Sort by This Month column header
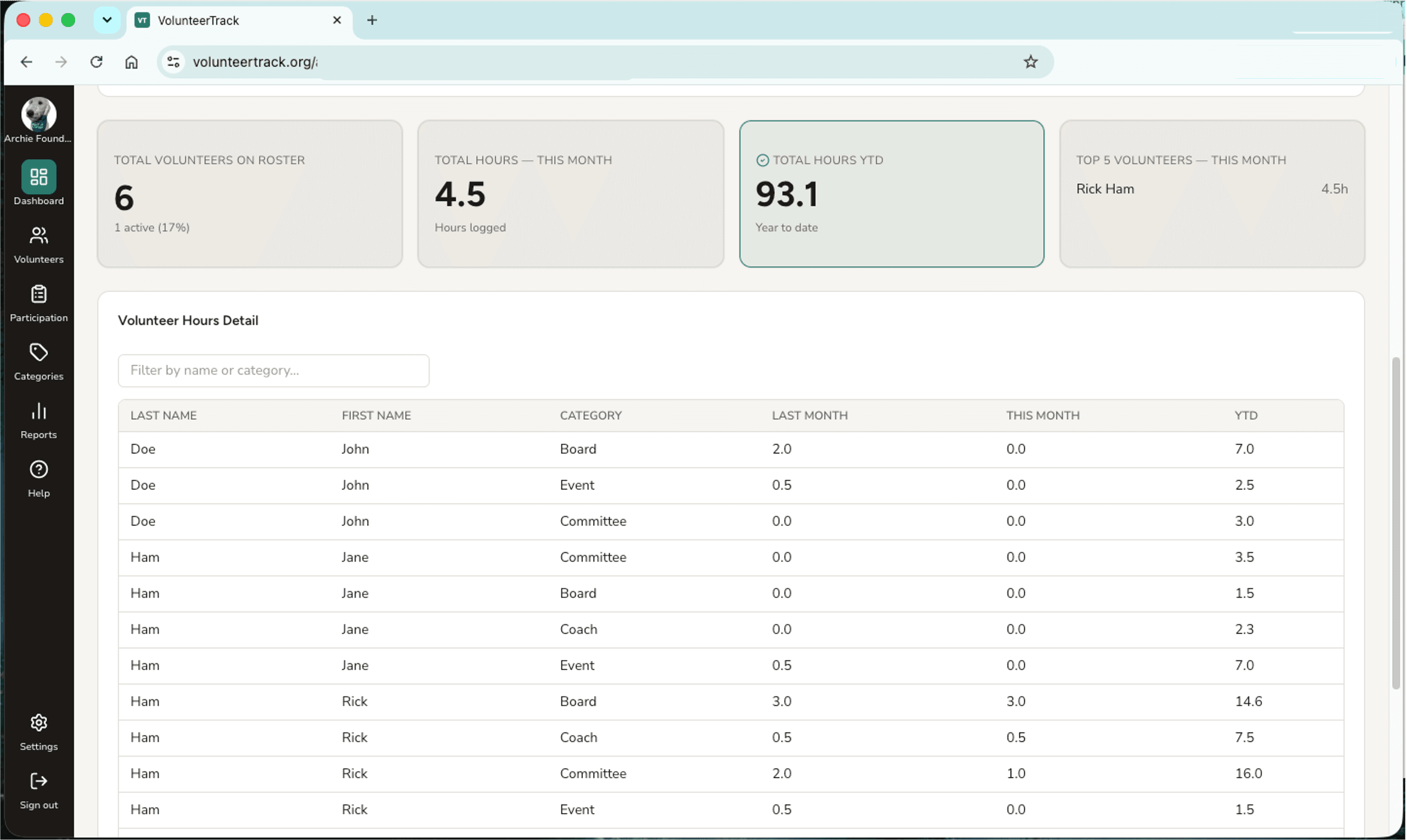This screenshot has height=840, width=1407. pyautogui.click(x=1042, y=415)
